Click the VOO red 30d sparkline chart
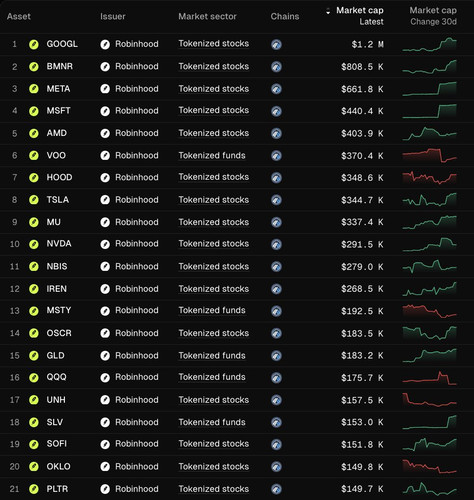This screenshot has width=474, height=500. 429,156
